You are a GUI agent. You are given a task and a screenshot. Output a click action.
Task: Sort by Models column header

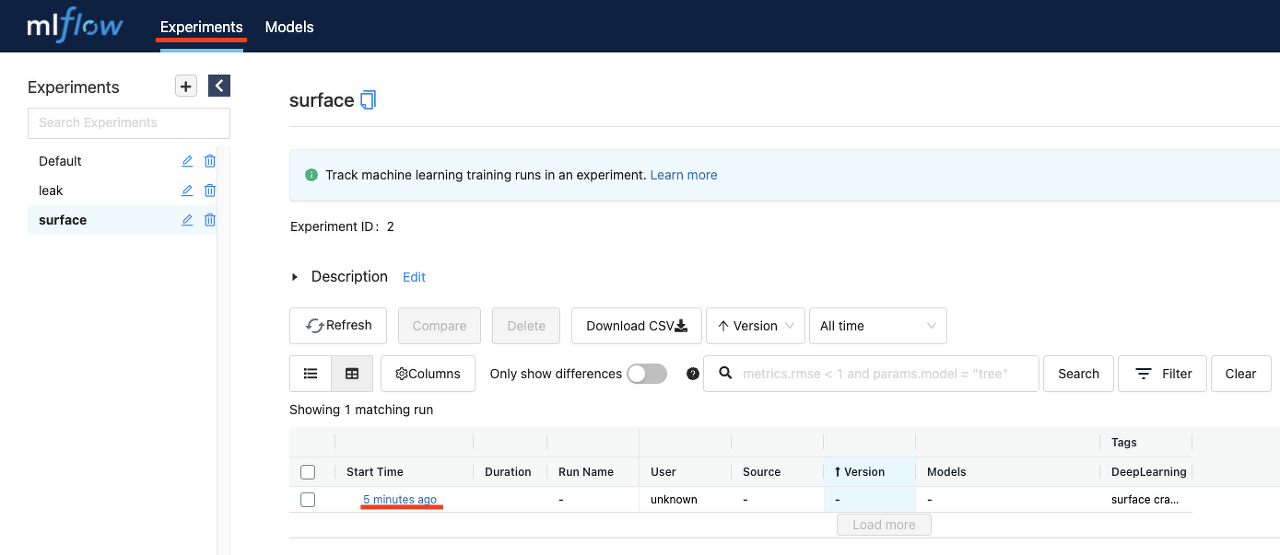click(x=946, y=472)
